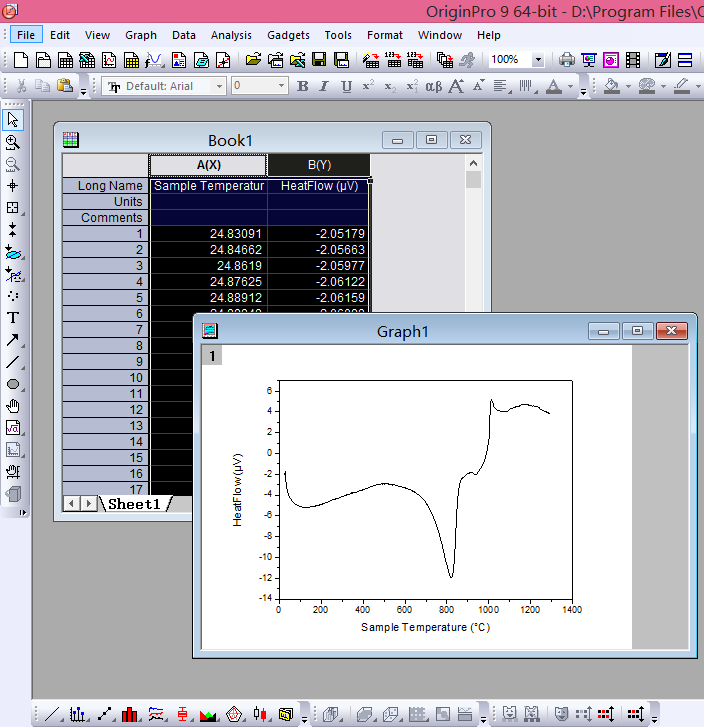Image resolution: width=704 pixels, height=727 pixels.
Task: Select the Screen Reader crosshair tool
Action: (13, 186)
